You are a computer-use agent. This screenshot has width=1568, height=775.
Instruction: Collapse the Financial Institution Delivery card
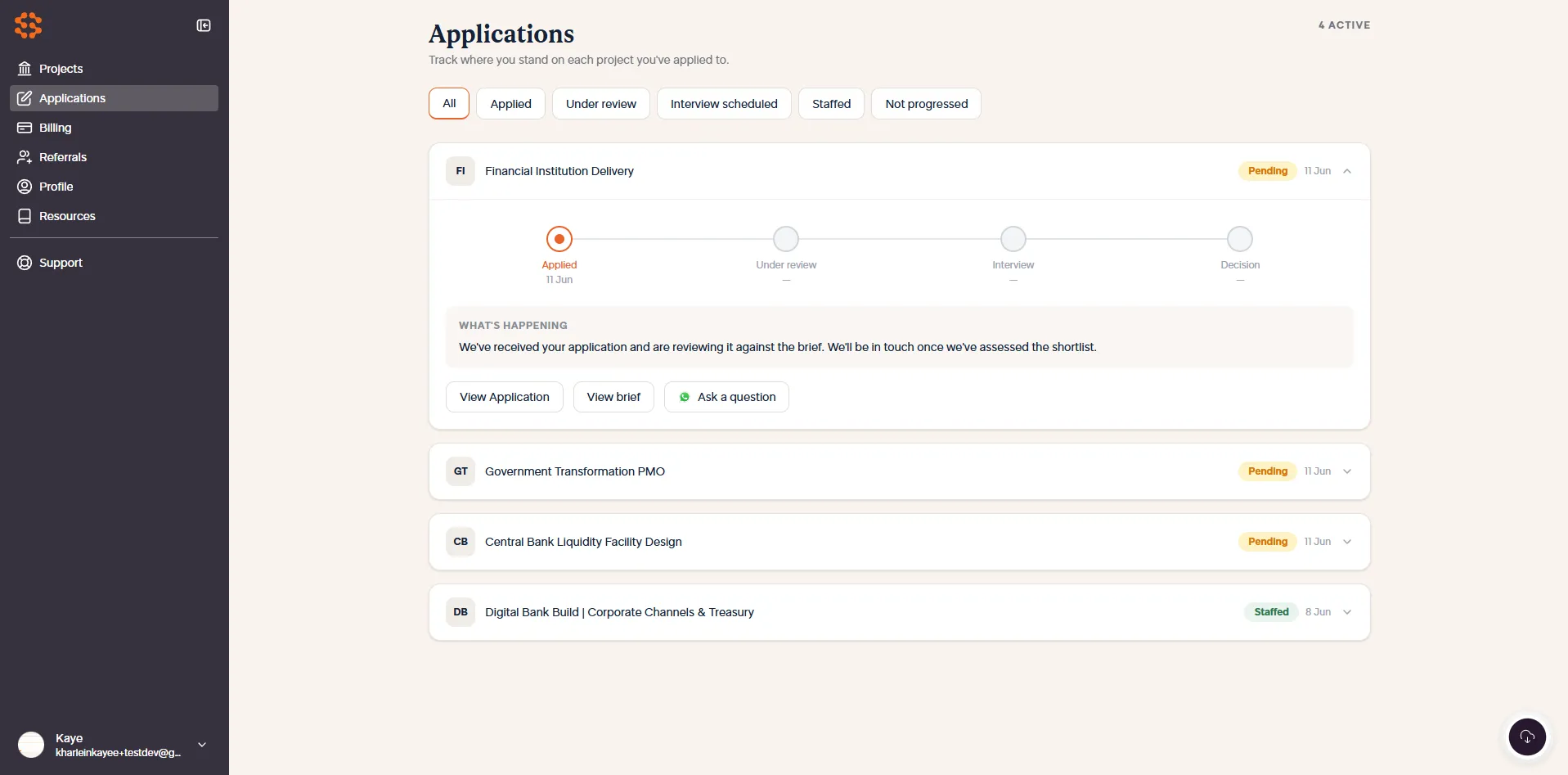click(x=1347, y=171)
